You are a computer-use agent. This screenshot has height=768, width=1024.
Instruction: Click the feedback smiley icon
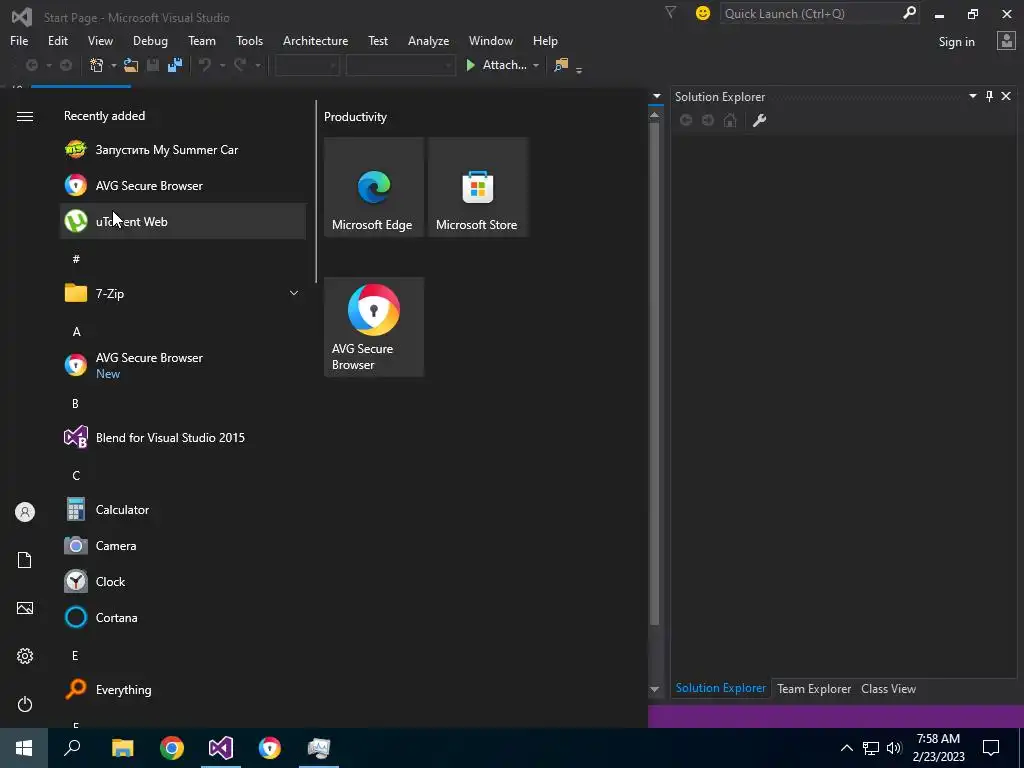tap(703, 13)
